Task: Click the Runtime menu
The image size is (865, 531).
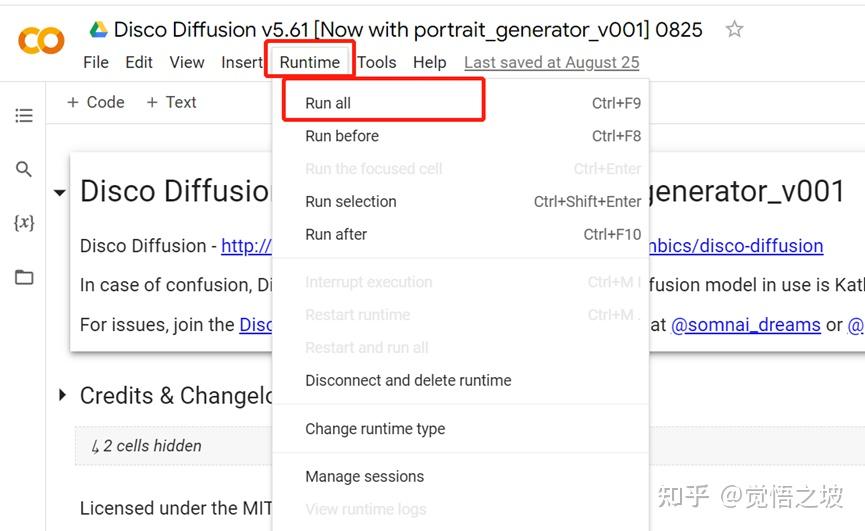Action: 309,62
